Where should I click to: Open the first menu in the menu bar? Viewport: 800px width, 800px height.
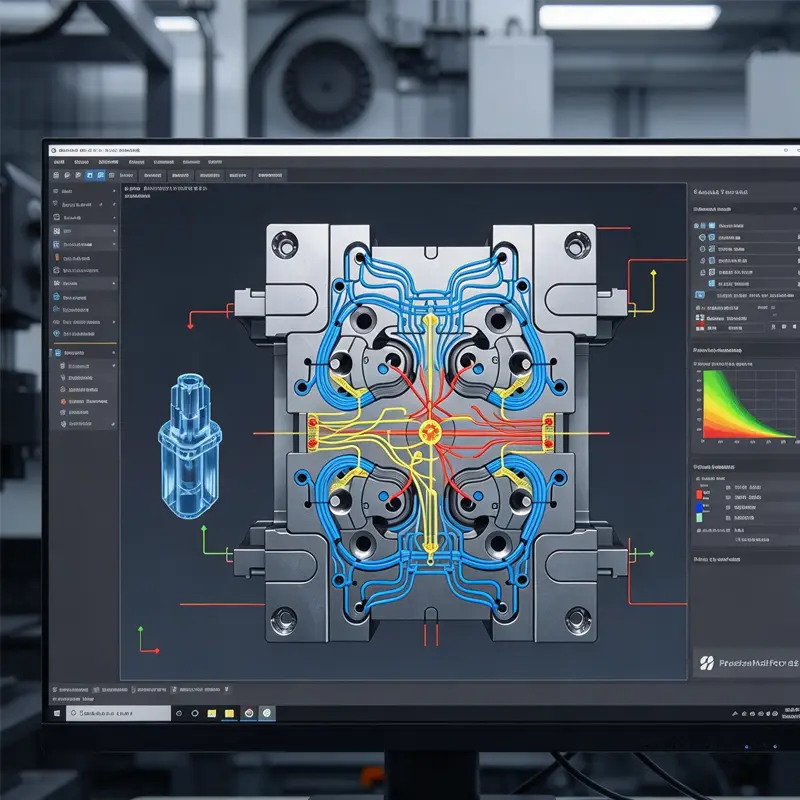tap(59, 162)
